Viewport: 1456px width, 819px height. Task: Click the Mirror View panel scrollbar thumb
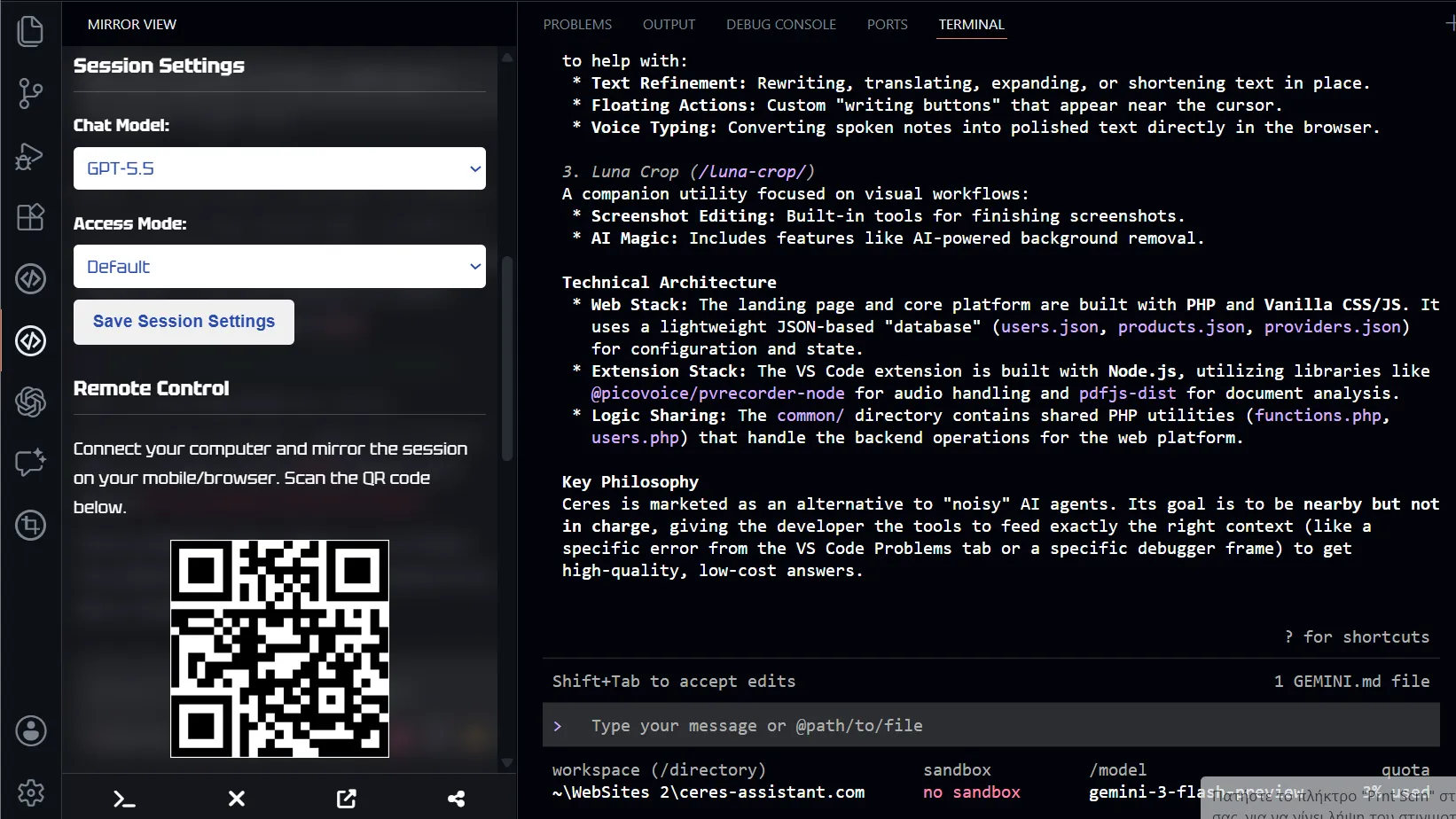(x=507, y=358)
